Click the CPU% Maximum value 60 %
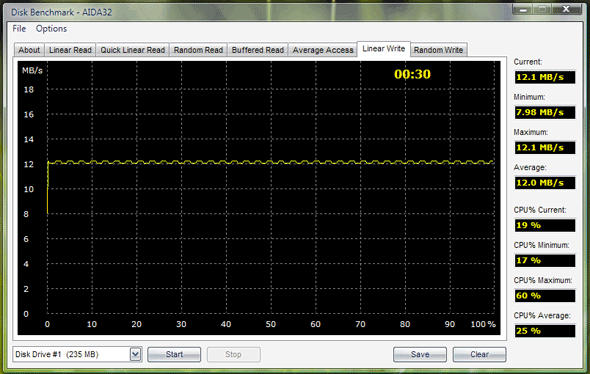The height and width of the screenshot is (374, 590). 545,296
